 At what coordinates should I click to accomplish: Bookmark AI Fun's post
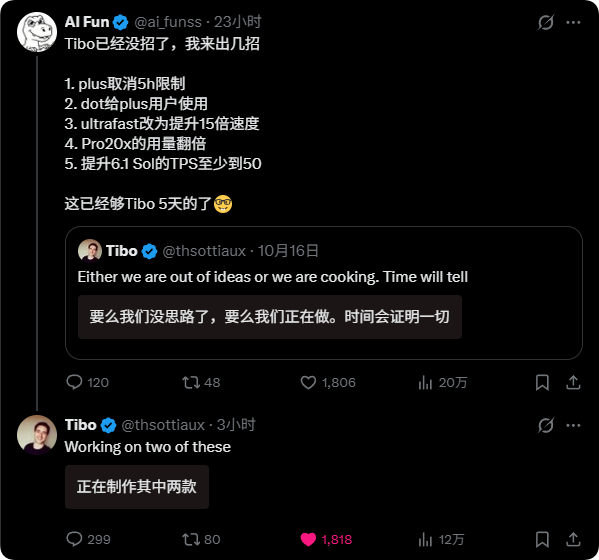click(542, 382)
